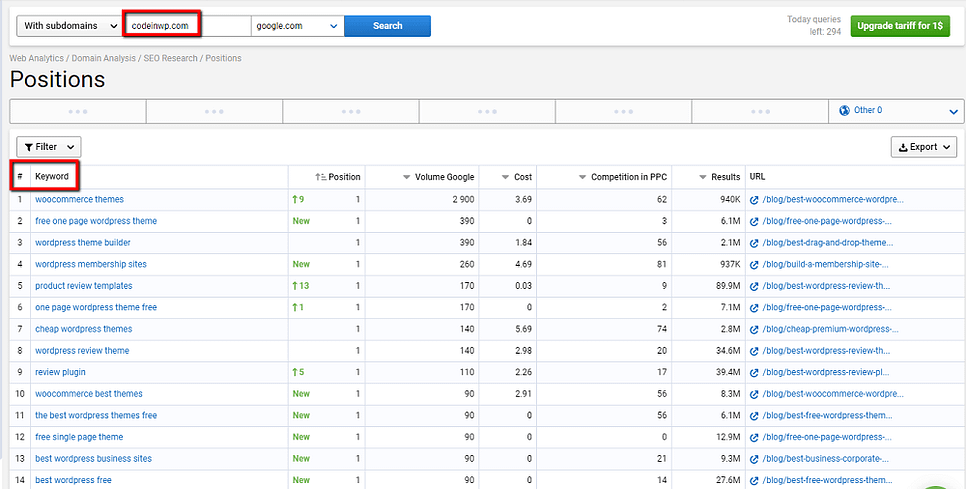This screenshot has width=966, height=489.
Task: Open wordpress membership sites keyword link
Action: pyautogui.click(x=90, y=264)
